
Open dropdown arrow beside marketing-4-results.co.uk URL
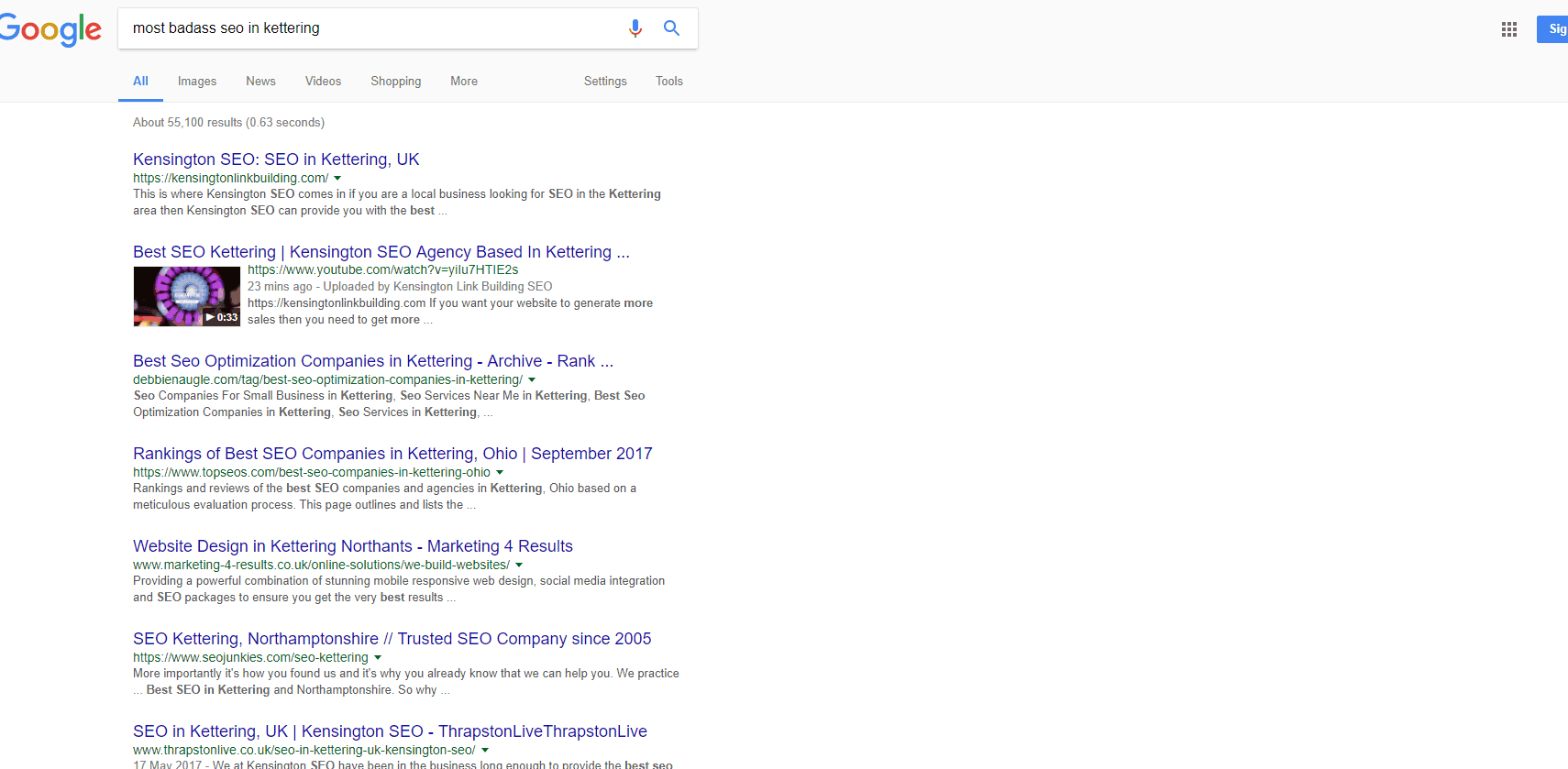click(x=519, y=566)
